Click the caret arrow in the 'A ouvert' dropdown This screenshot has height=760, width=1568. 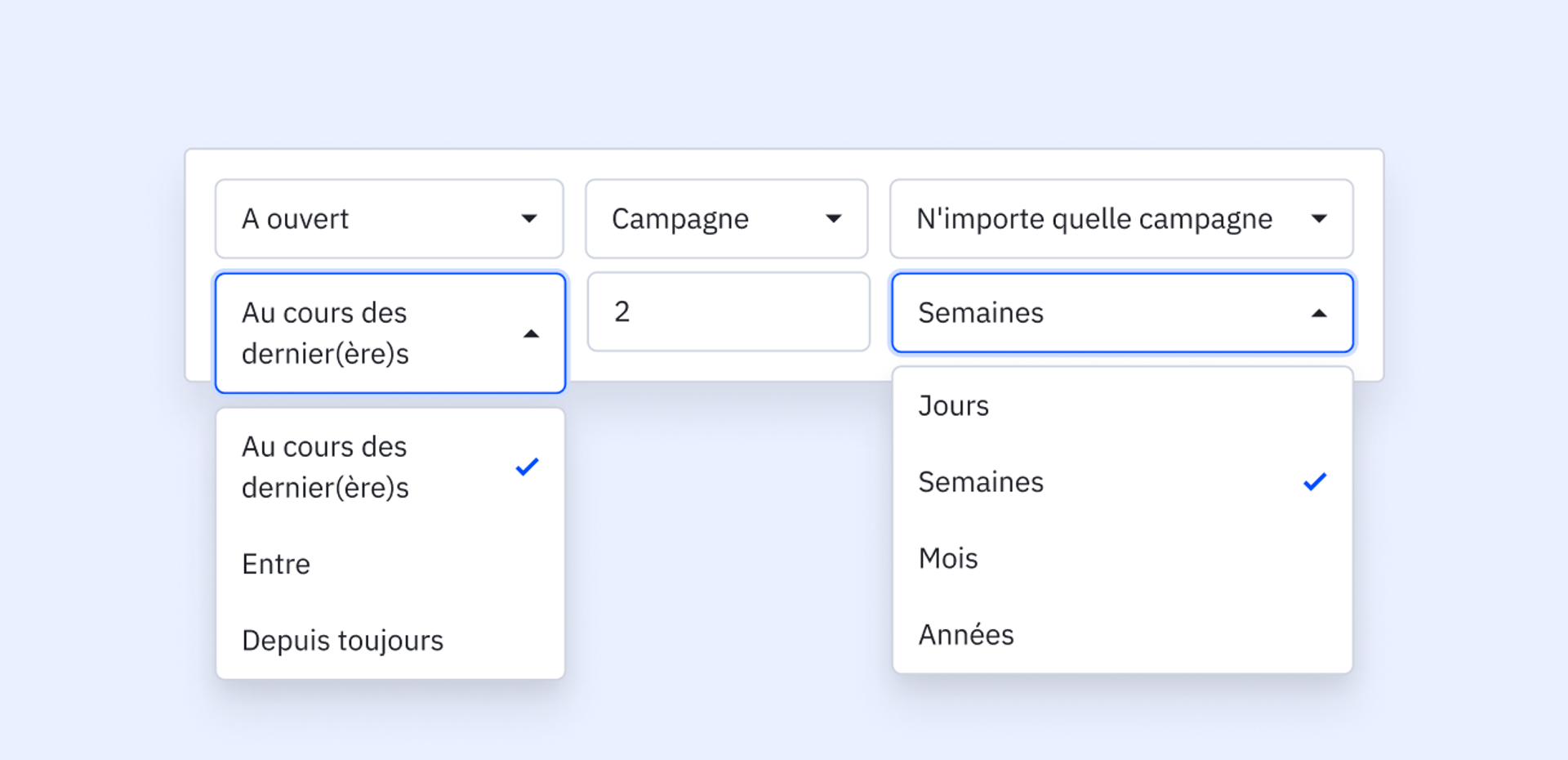[529, 218]
